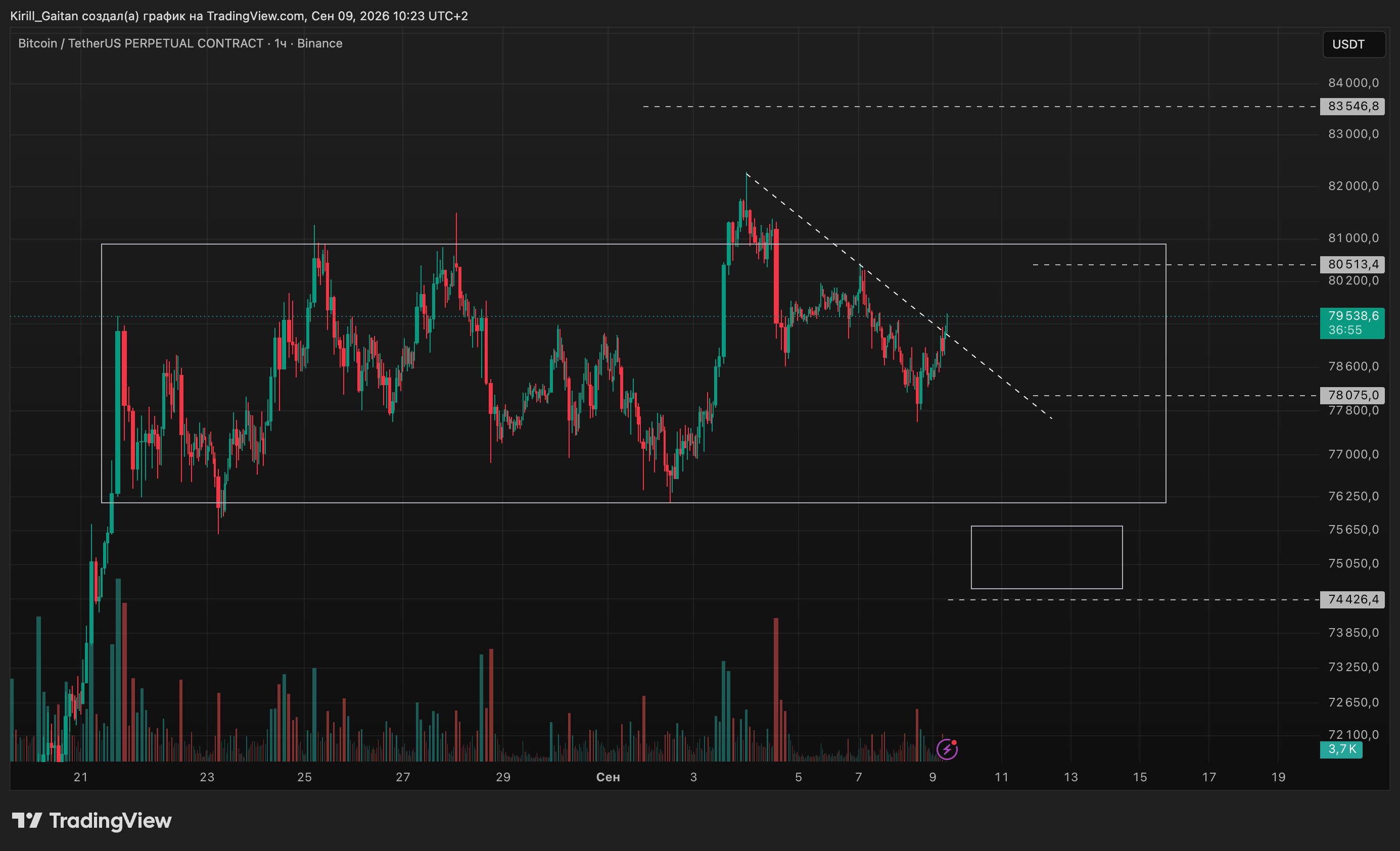Click the purple lightning bolt event icon

[x=947, y=749]
